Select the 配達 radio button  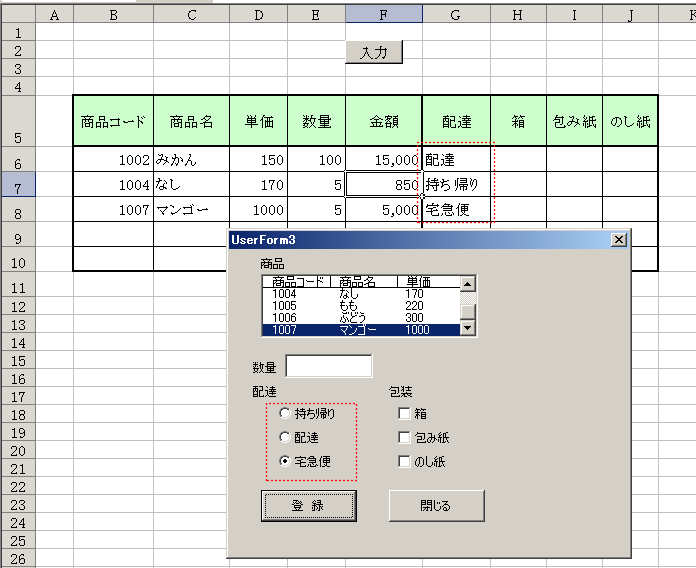click(286, 437)
